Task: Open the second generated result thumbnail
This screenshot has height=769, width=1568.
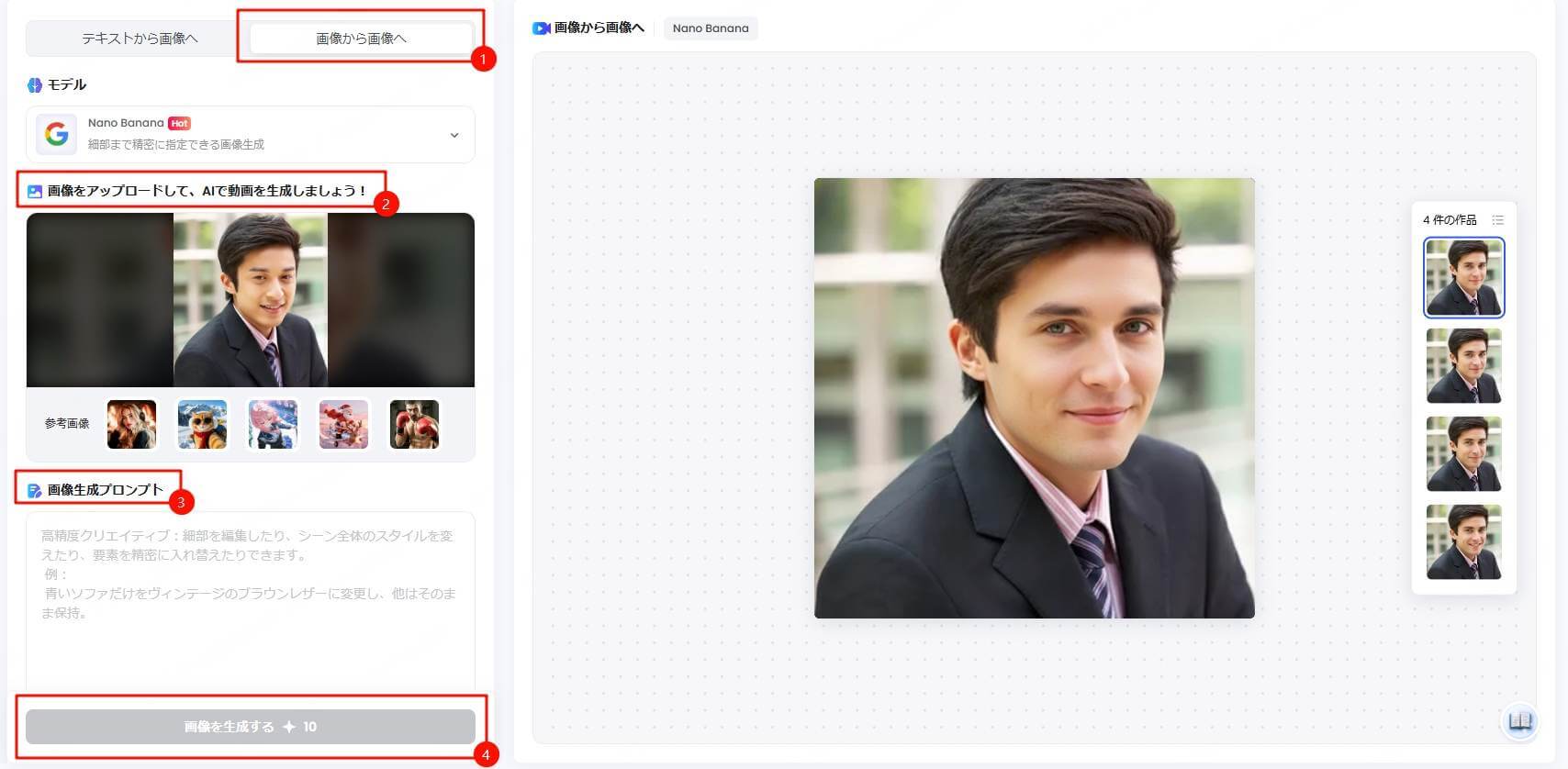Action: (x=1463, y=366)
